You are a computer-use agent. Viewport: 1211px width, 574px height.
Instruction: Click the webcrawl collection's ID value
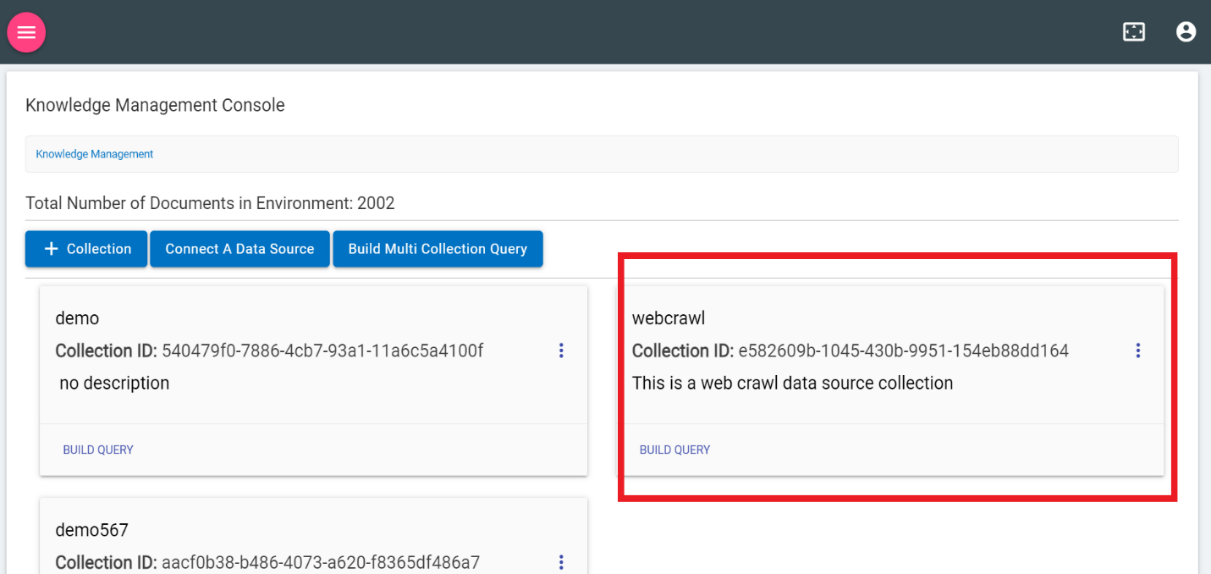(903, 351)
